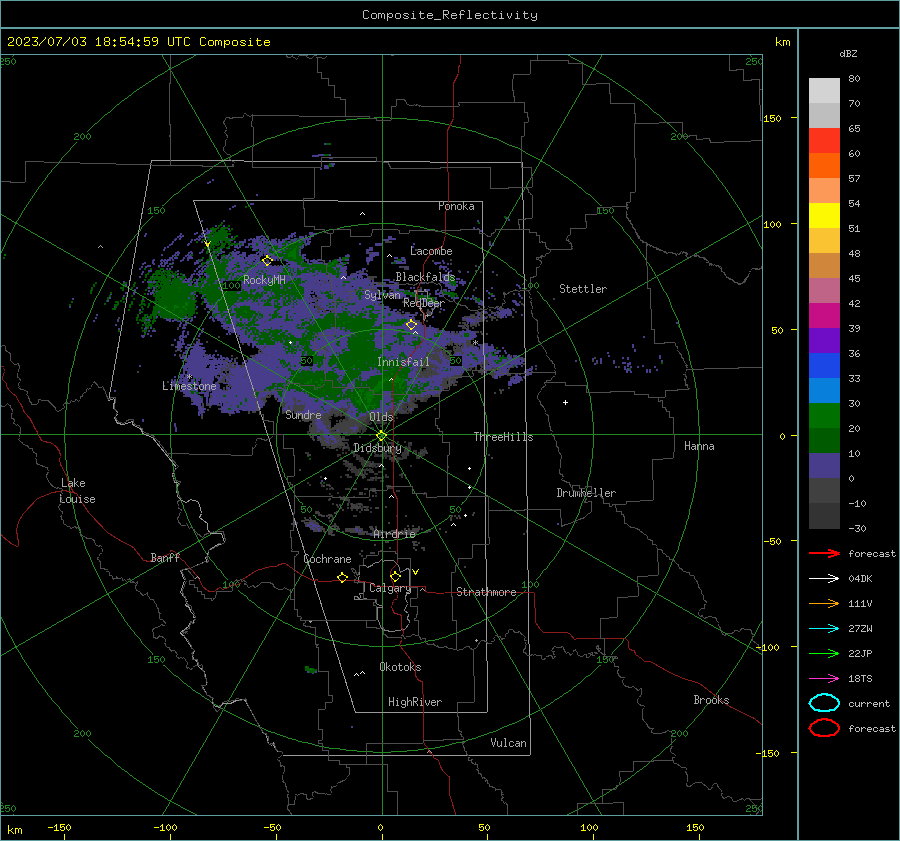Click the Lacombe town label
Image resolution: width=900 pixels, height=841 pixels.
click(x=431, y=251)
